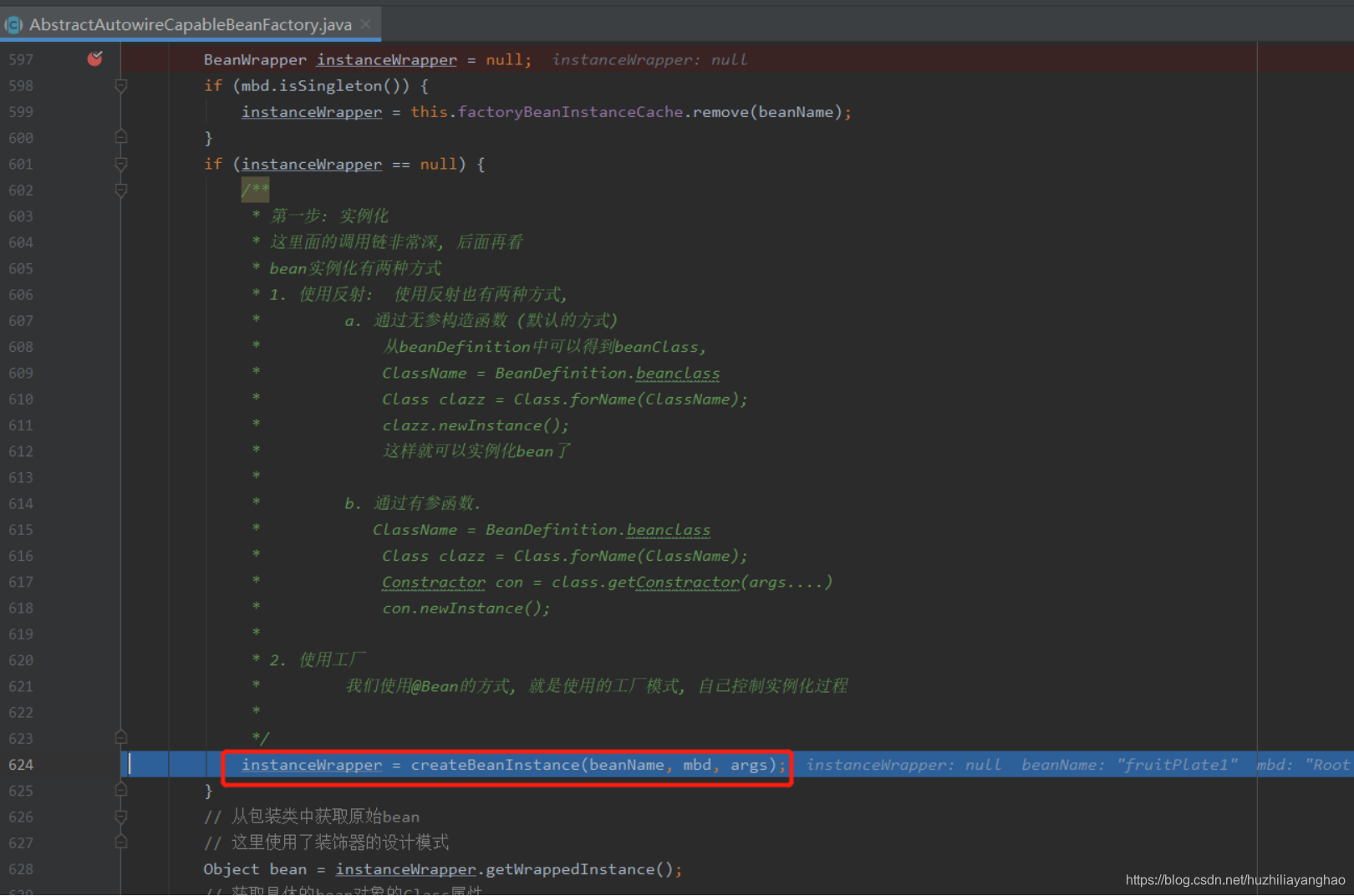
Task: Click BeanDefinition.beanclass comment on line 609
Action: 607,374
